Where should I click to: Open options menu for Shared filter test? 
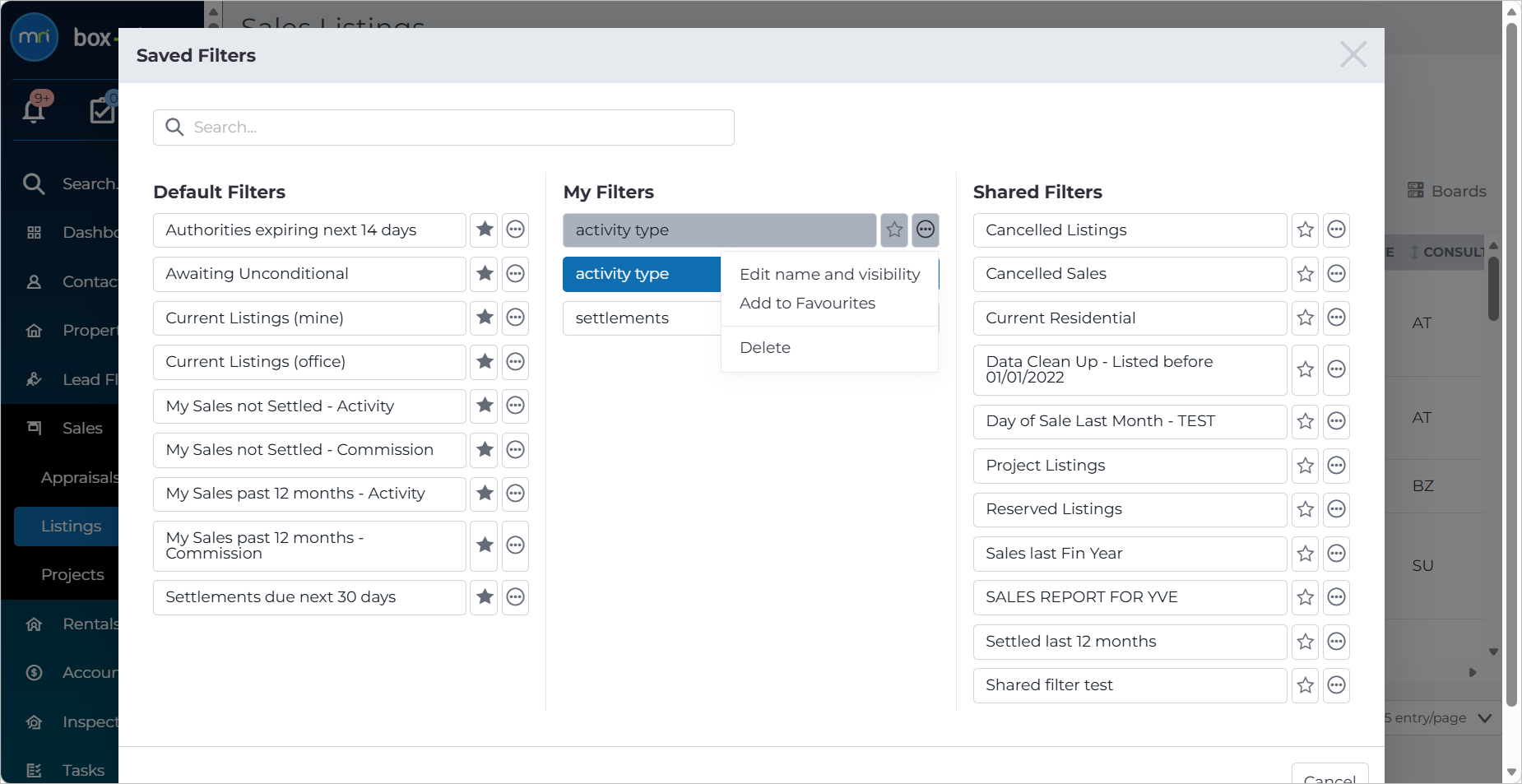tap(1336, 685)
